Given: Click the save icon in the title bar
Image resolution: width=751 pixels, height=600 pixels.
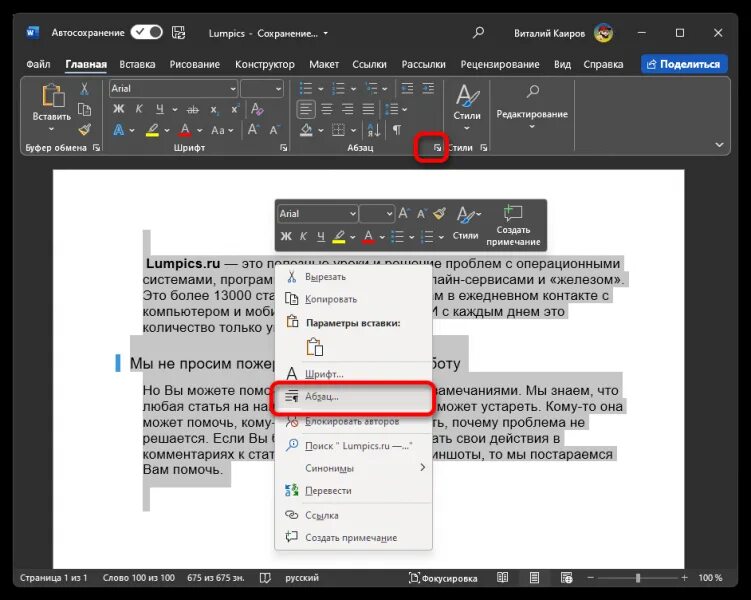Looking at the screenshot, I should (x=179, y=33).
